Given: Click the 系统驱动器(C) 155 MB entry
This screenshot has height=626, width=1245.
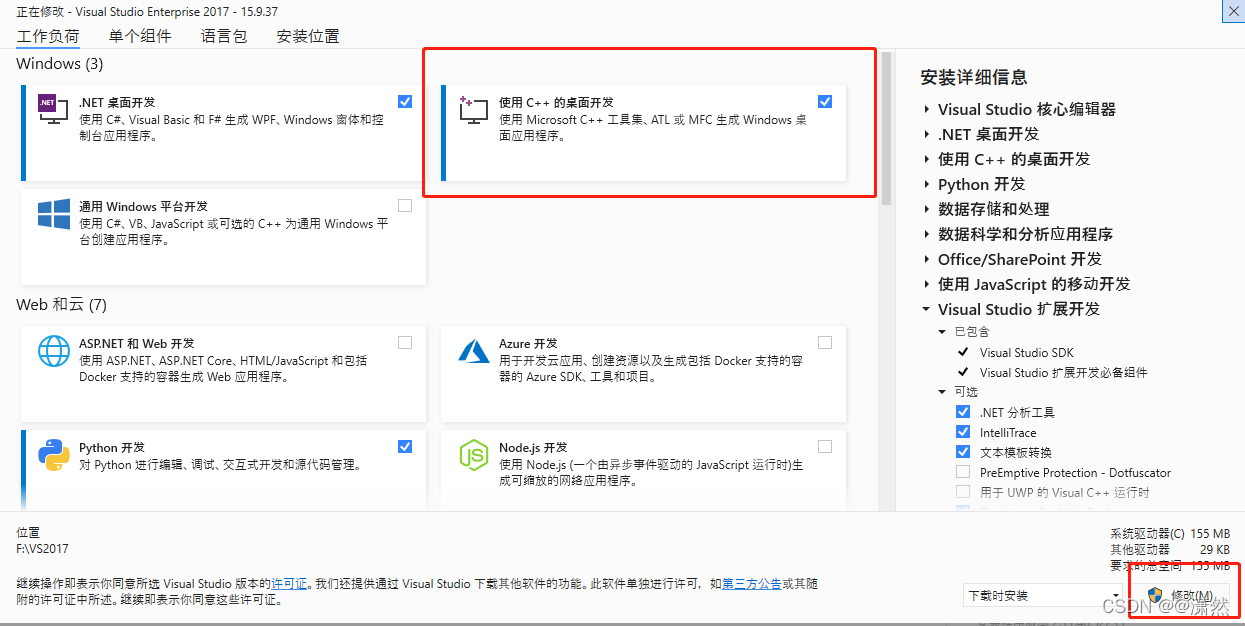Looking at the screenshot, I should [1170, 534].
